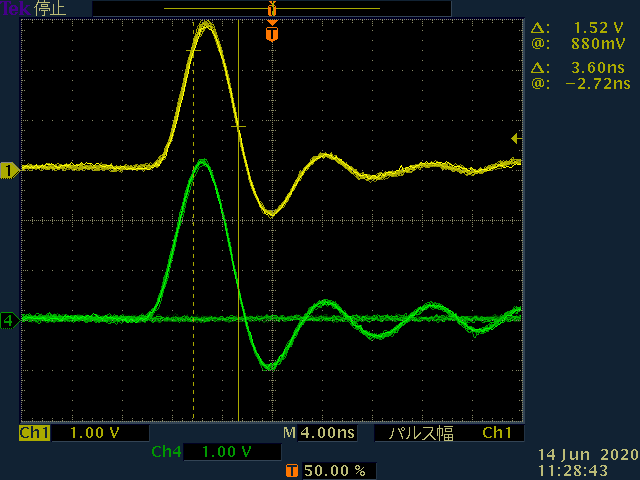Click the date readout 14 Jun 2020

(588, 455)
